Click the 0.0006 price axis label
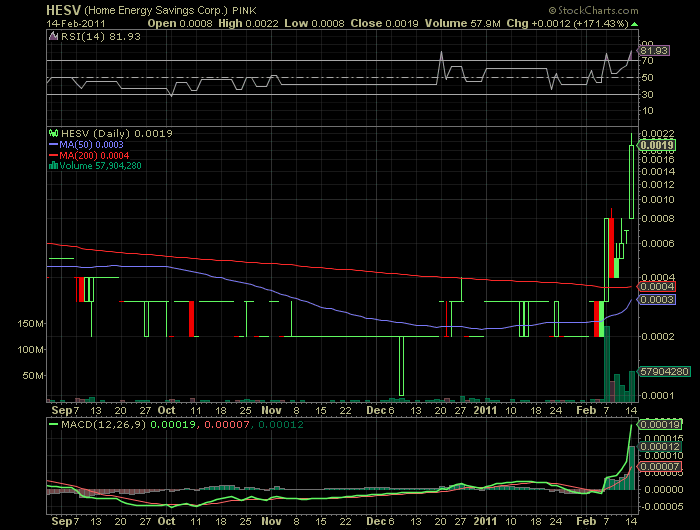 coord(658,243)
